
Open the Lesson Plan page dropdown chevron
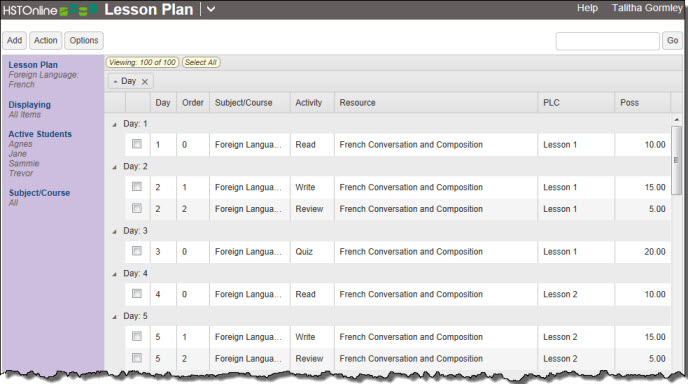(x=211, y=9)
